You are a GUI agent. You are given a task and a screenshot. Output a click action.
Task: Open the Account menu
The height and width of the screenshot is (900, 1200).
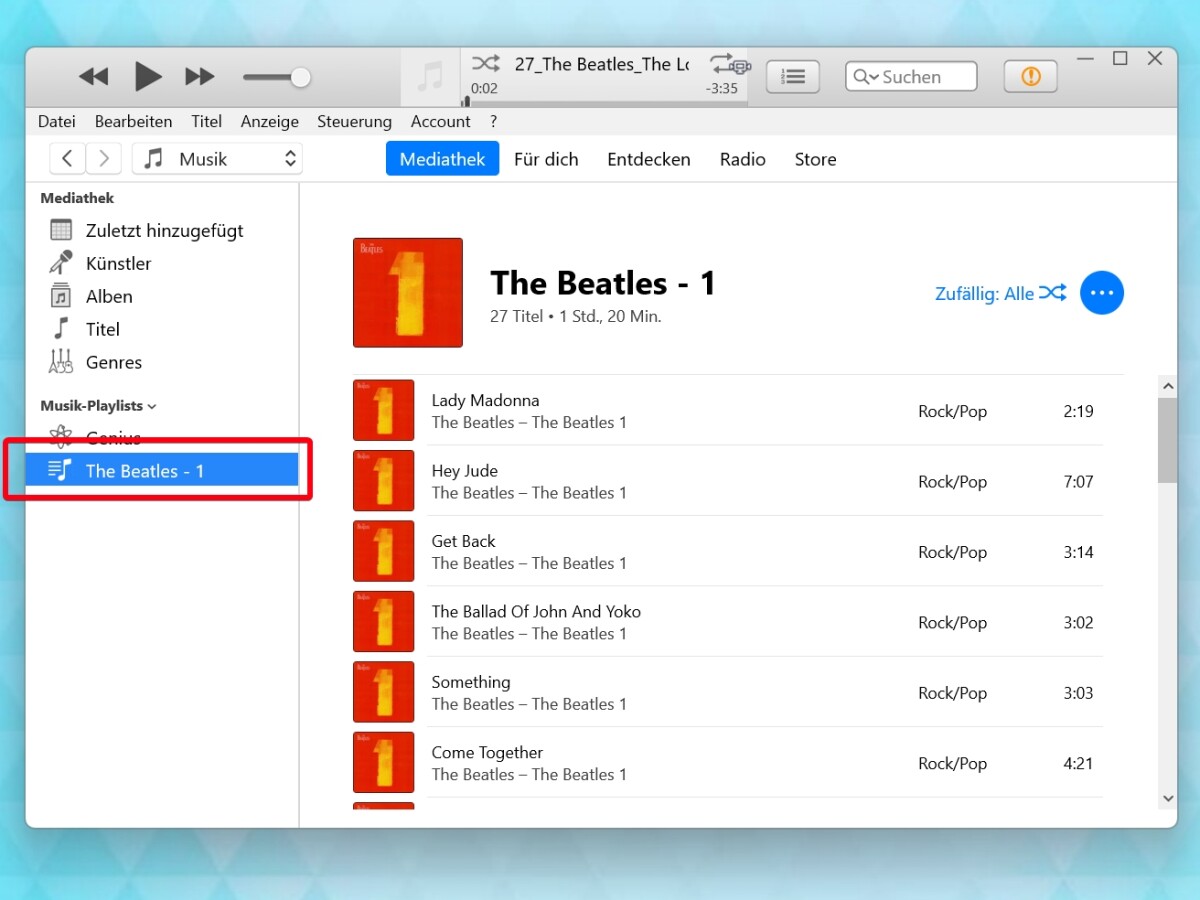tap(441, 121)
